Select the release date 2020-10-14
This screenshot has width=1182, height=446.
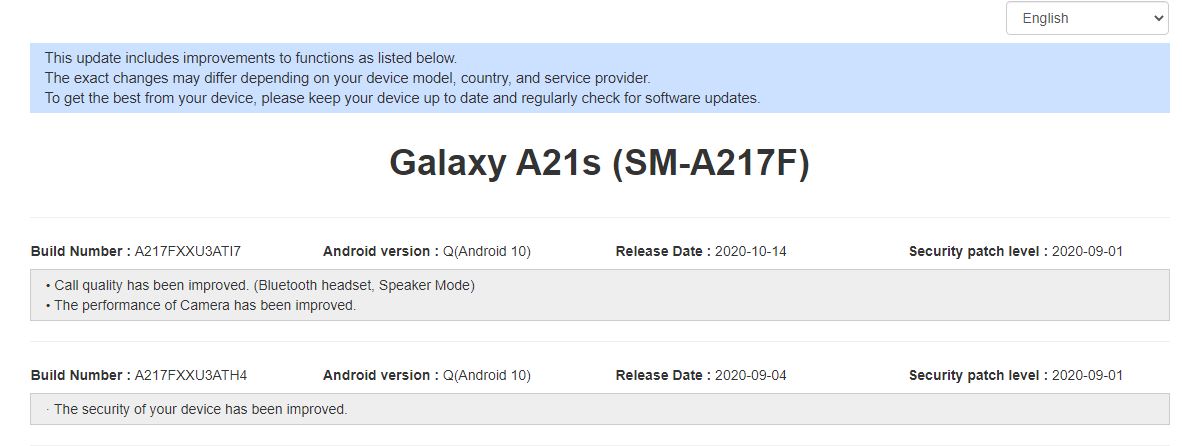[750, 251]
